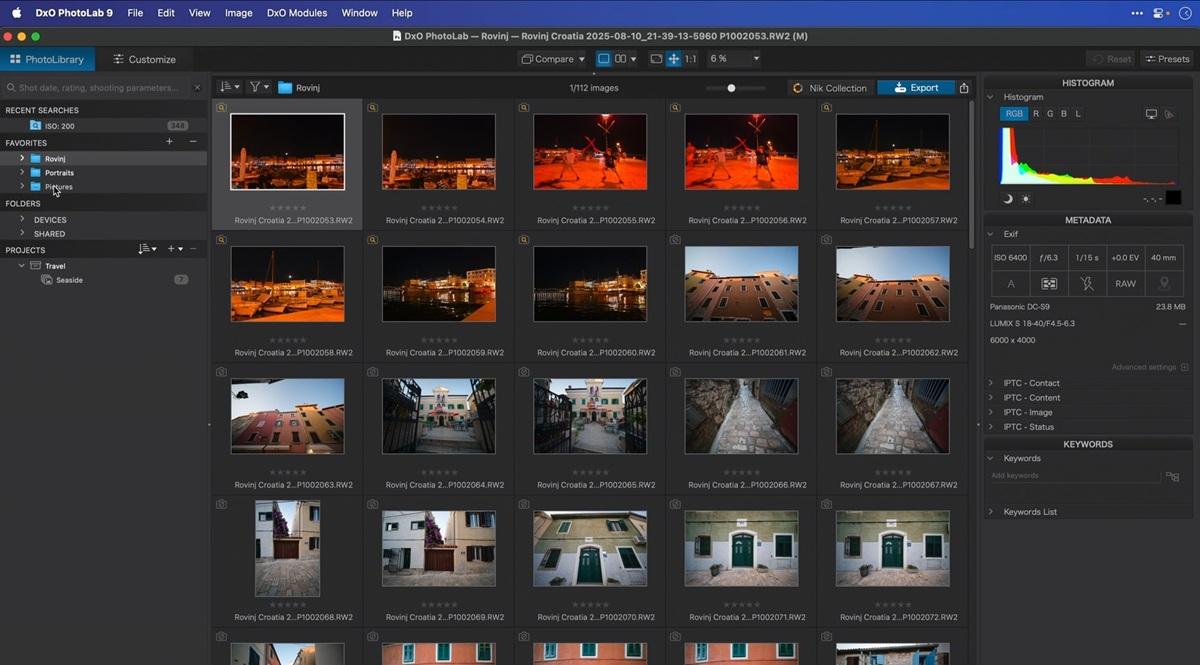Open the DxO Modules menu

(x=297, y=13)
